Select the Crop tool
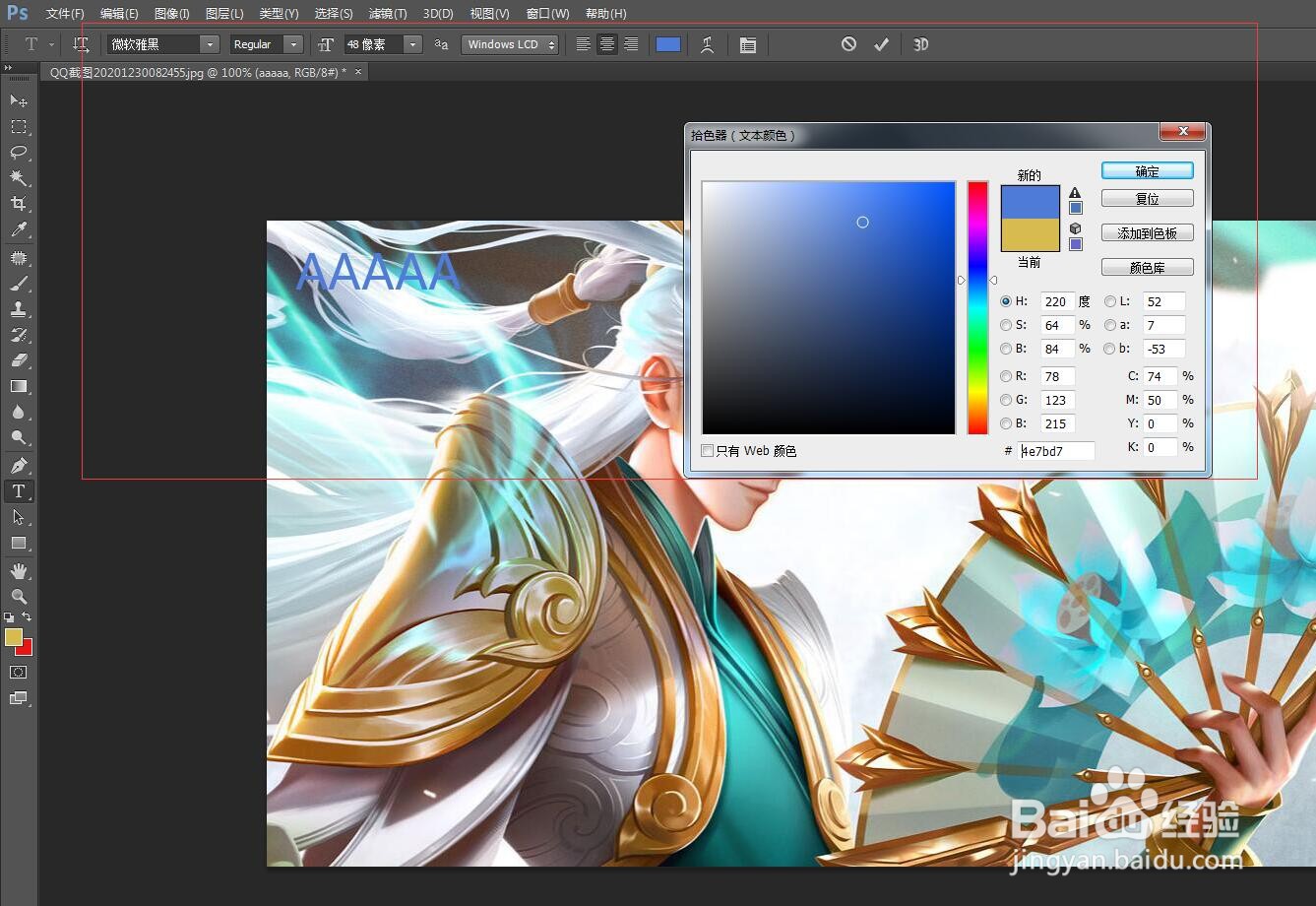The width and height of the screenshot is (1316, 906). pyautogui.click(x=18, y=204)
